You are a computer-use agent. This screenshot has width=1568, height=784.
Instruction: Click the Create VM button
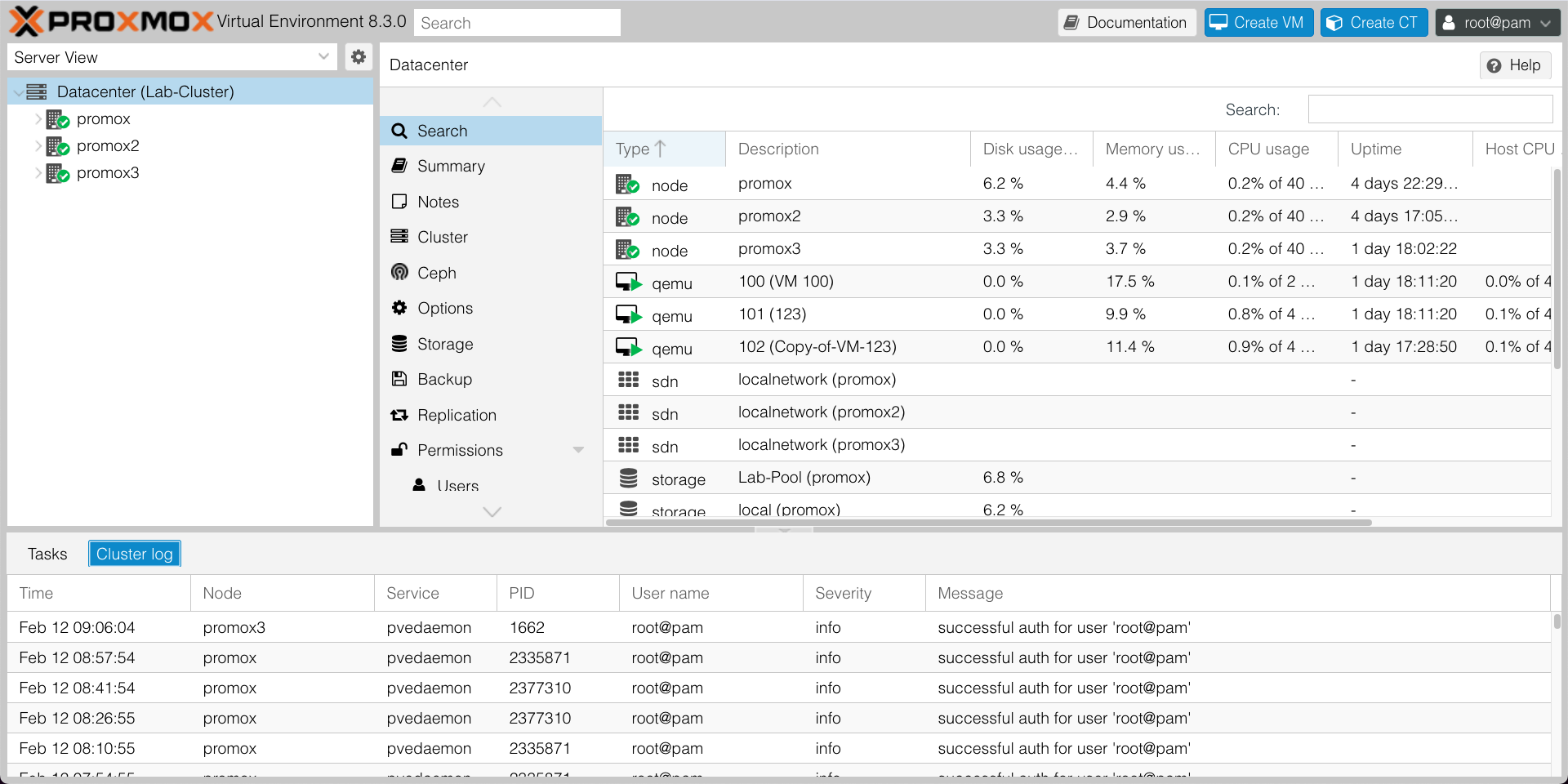tap(1258, 23)
